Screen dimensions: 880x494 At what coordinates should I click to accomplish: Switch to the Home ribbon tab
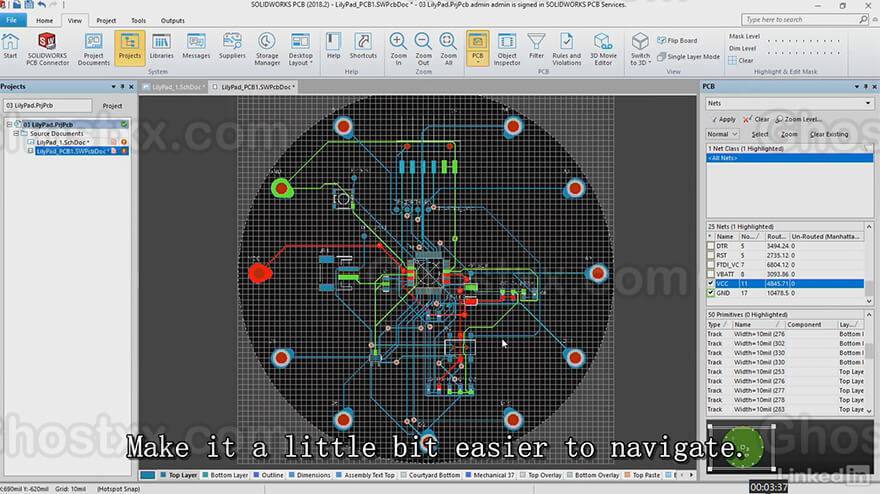[x=44, y=21]
